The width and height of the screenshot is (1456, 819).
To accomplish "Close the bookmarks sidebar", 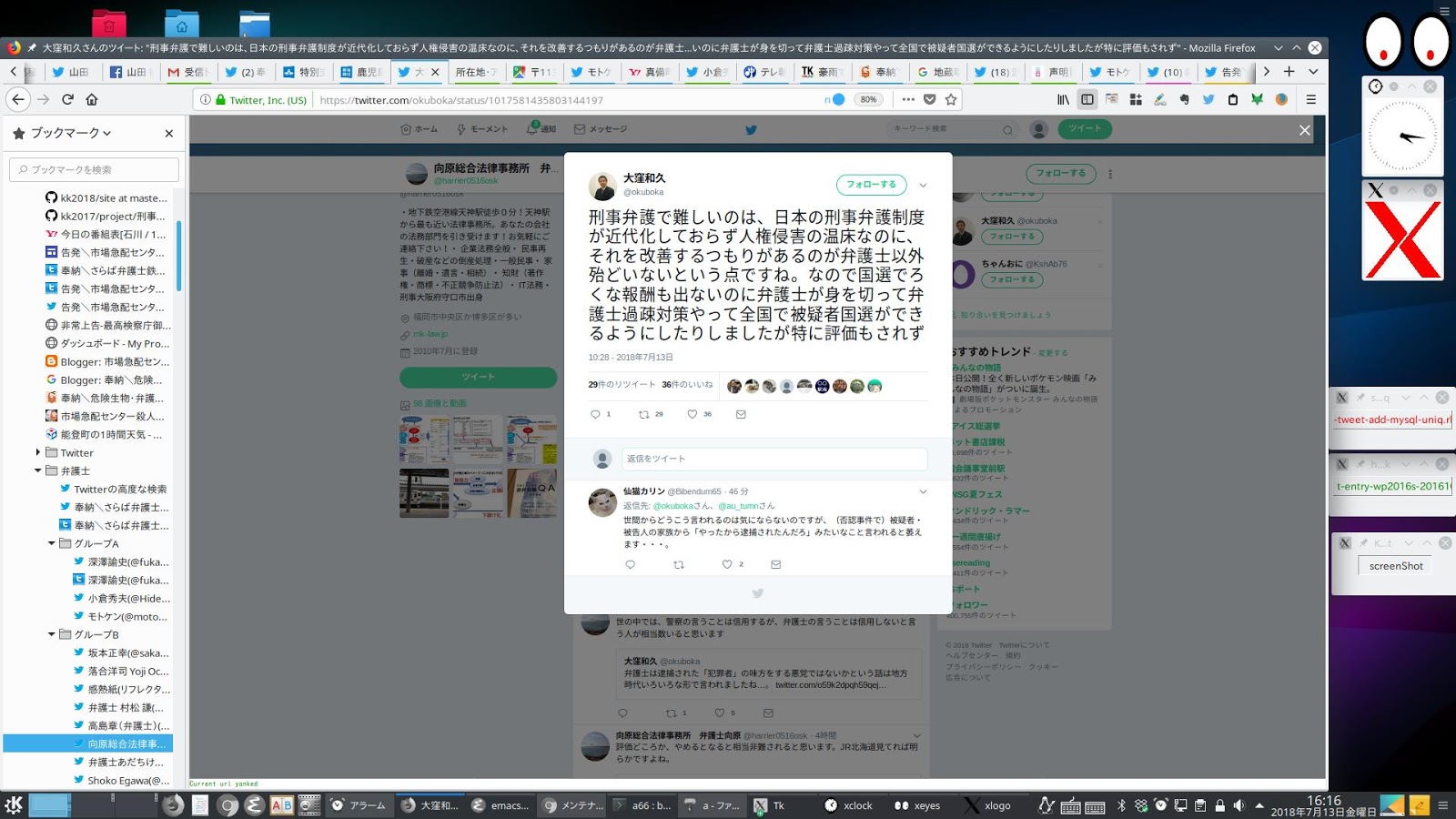I will click(x=168, y=133).
